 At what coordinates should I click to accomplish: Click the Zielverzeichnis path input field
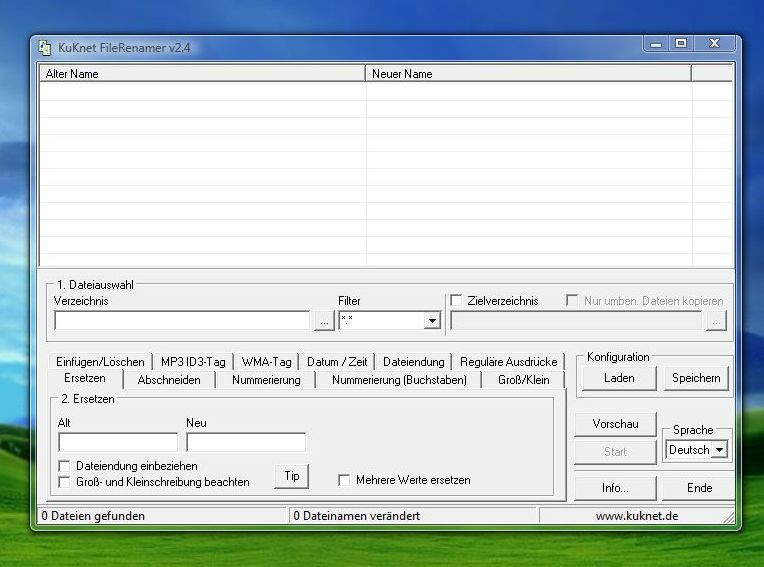(x=576, y=321)
